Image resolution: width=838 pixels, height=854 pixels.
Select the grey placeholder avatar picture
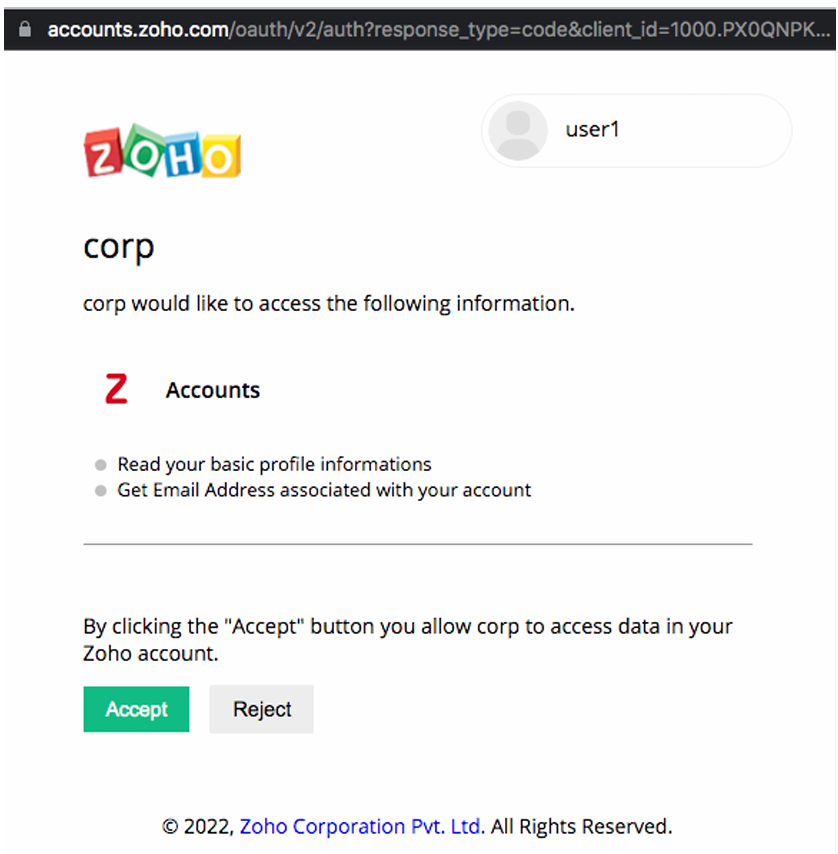coord(518,131)
